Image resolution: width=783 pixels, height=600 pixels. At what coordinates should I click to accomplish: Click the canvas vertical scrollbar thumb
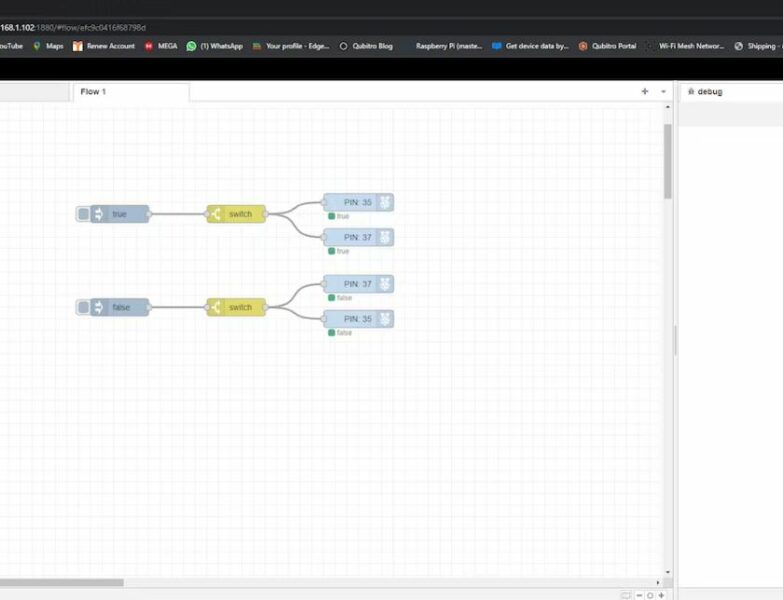667,160
